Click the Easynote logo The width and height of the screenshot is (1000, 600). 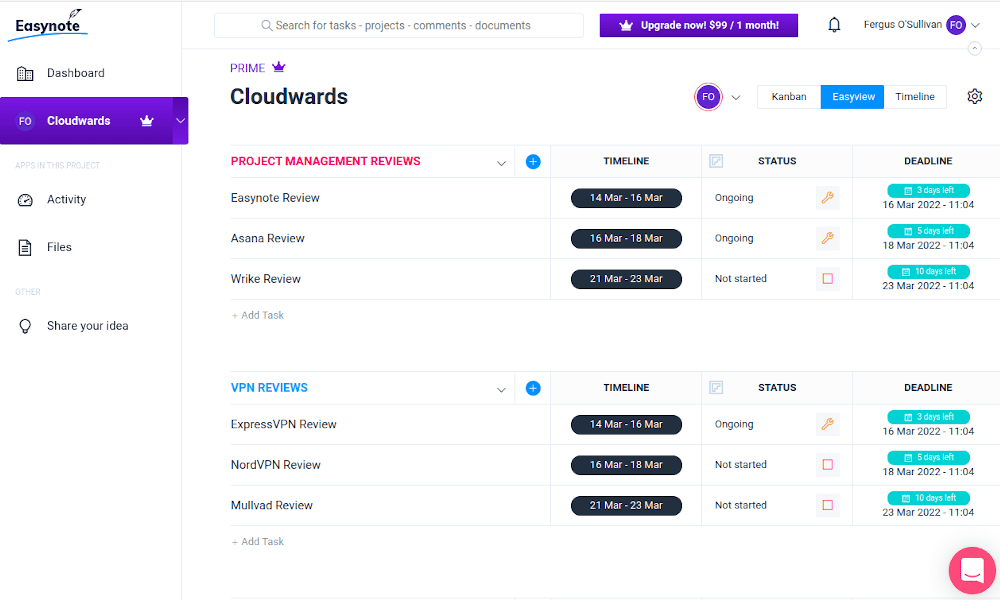coord(48,26)
